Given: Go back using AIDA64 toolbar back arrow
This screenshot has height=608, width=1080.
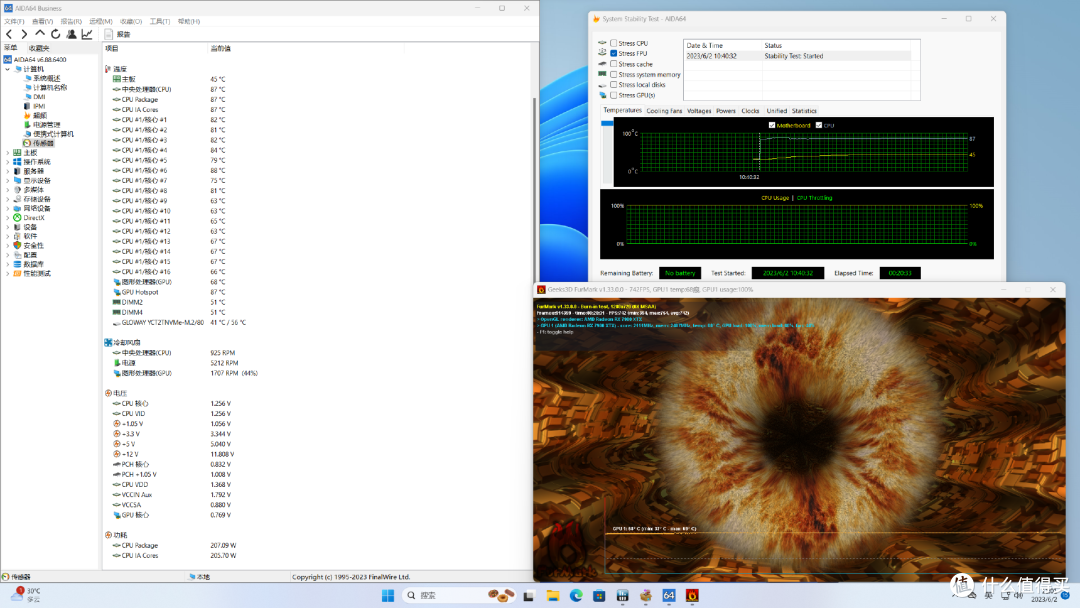Looking at the screenshot, I should pyautogui.click(x=9, y=34).
